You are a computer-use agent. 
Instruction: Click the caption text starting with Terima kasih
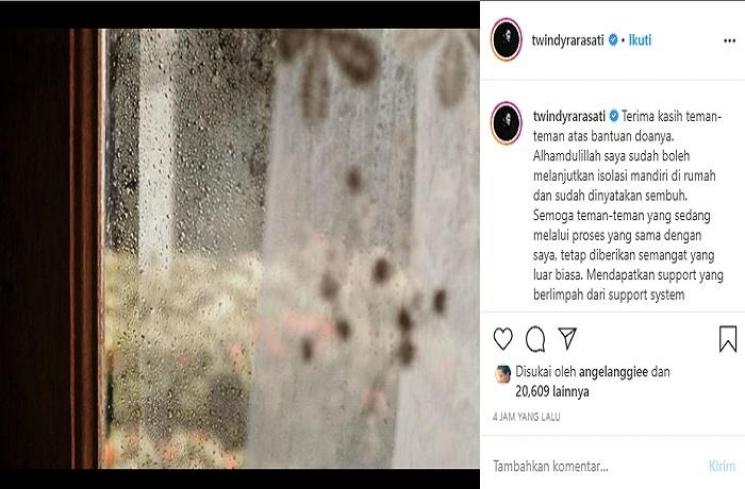[x=628, y=205]
